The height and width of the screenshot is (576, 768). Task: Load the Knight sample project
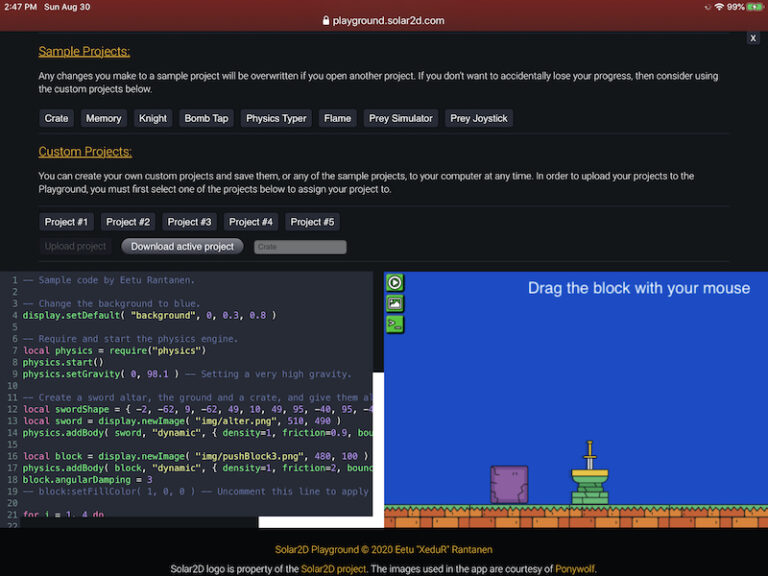pyautogui.click(x=153, y=118)
